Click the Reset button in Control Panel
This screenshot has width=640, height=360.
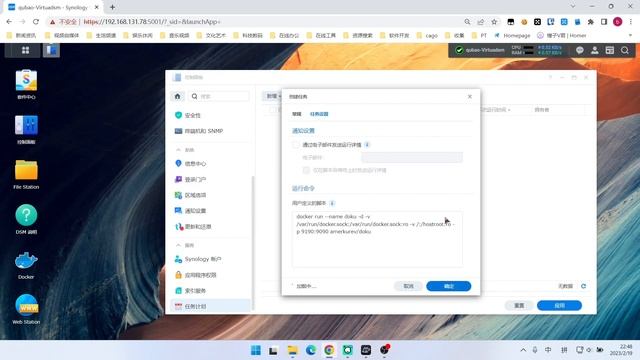pos(519,305)
